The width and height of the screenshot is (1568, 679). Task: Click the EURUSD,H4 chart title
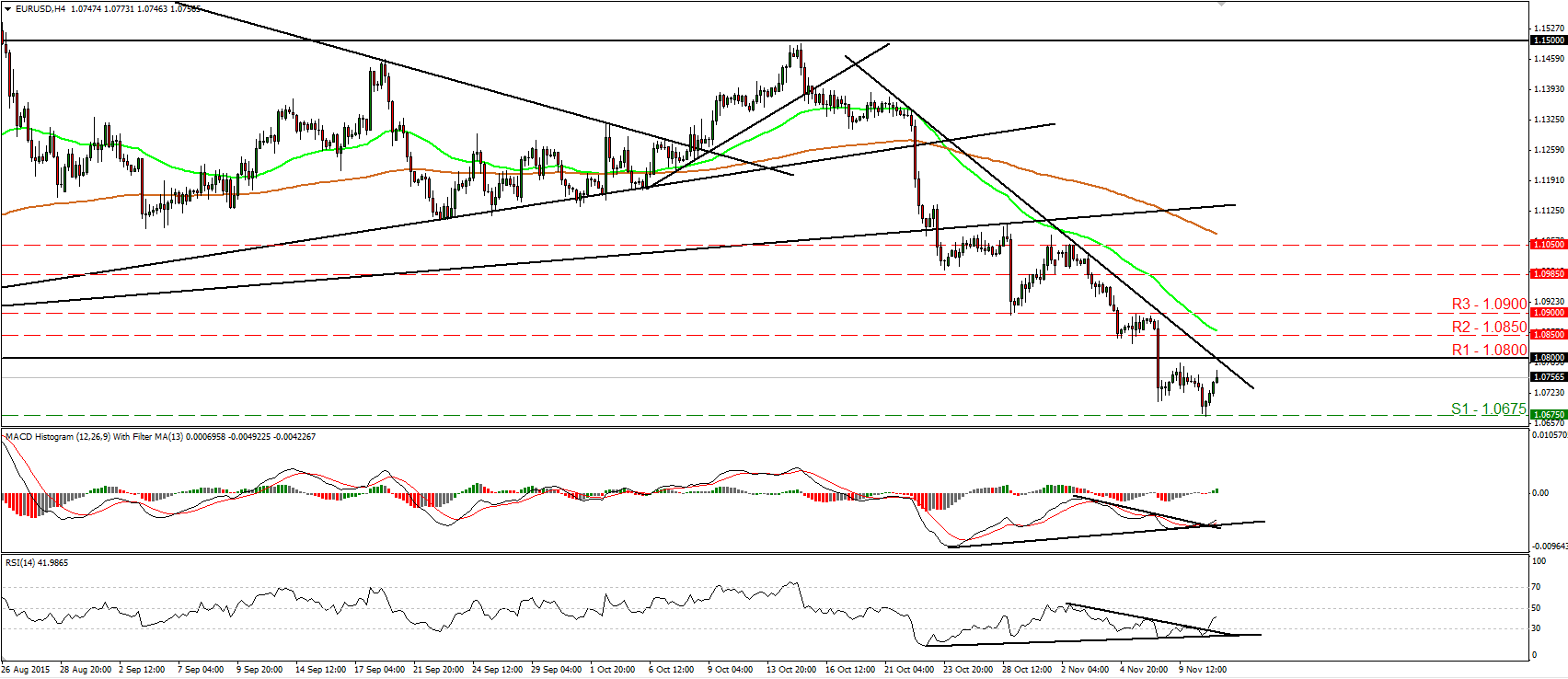pos(40,8)
